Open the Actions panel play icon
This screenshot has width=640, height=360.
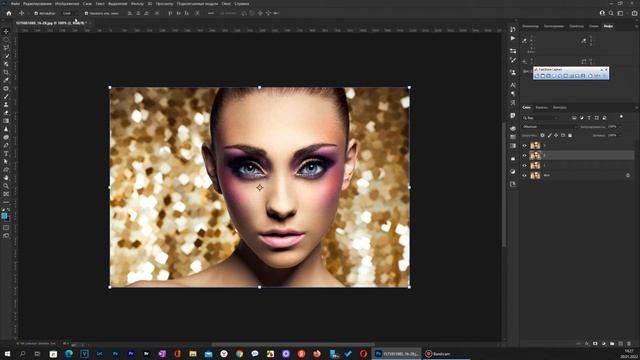tap(513, 38)
